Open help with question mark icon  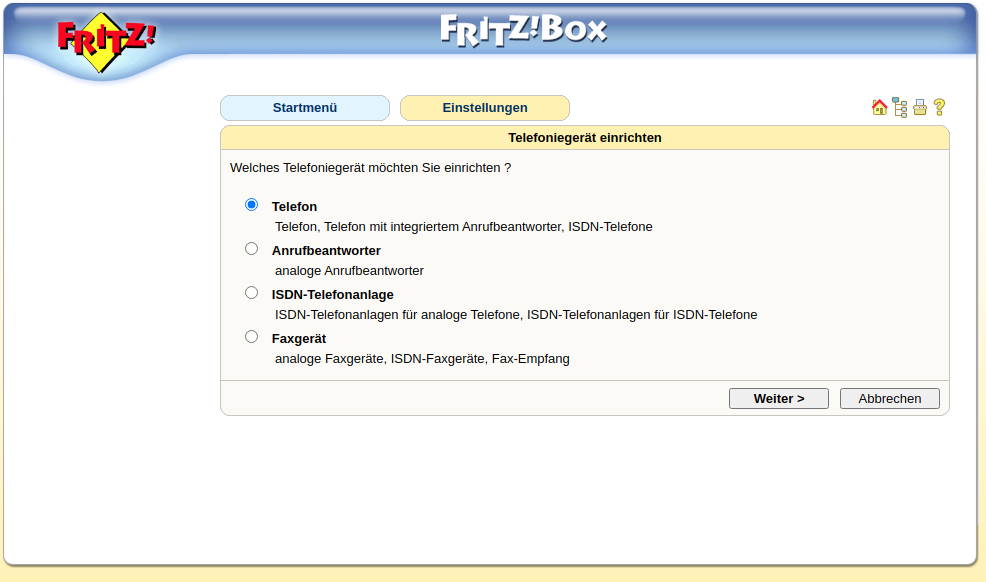(x=939, y=107)
